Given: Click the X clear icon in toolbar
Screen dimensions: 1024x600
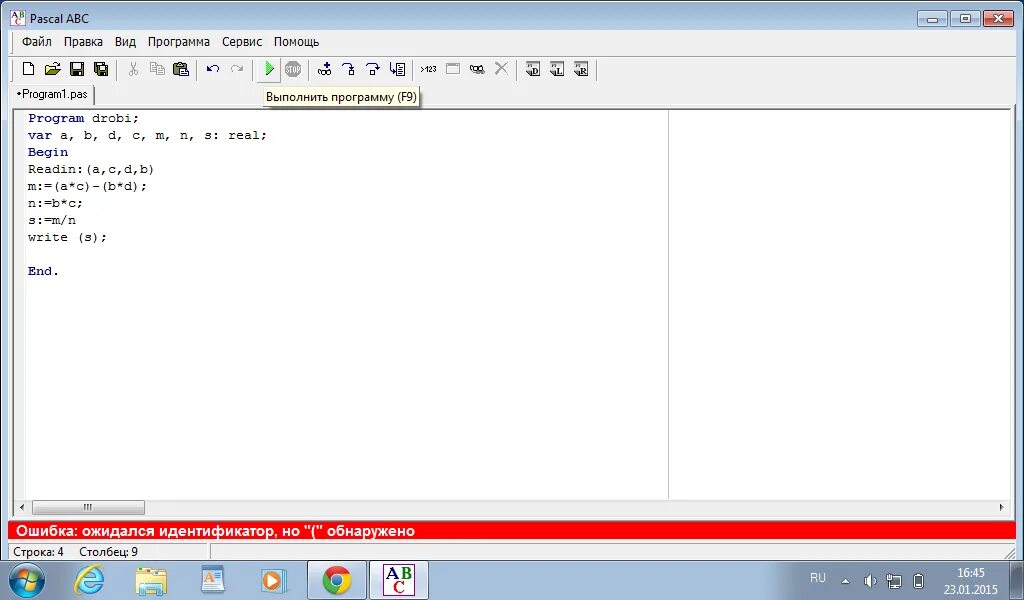Looking at the screenshot, I should click(x=501, y=69).
